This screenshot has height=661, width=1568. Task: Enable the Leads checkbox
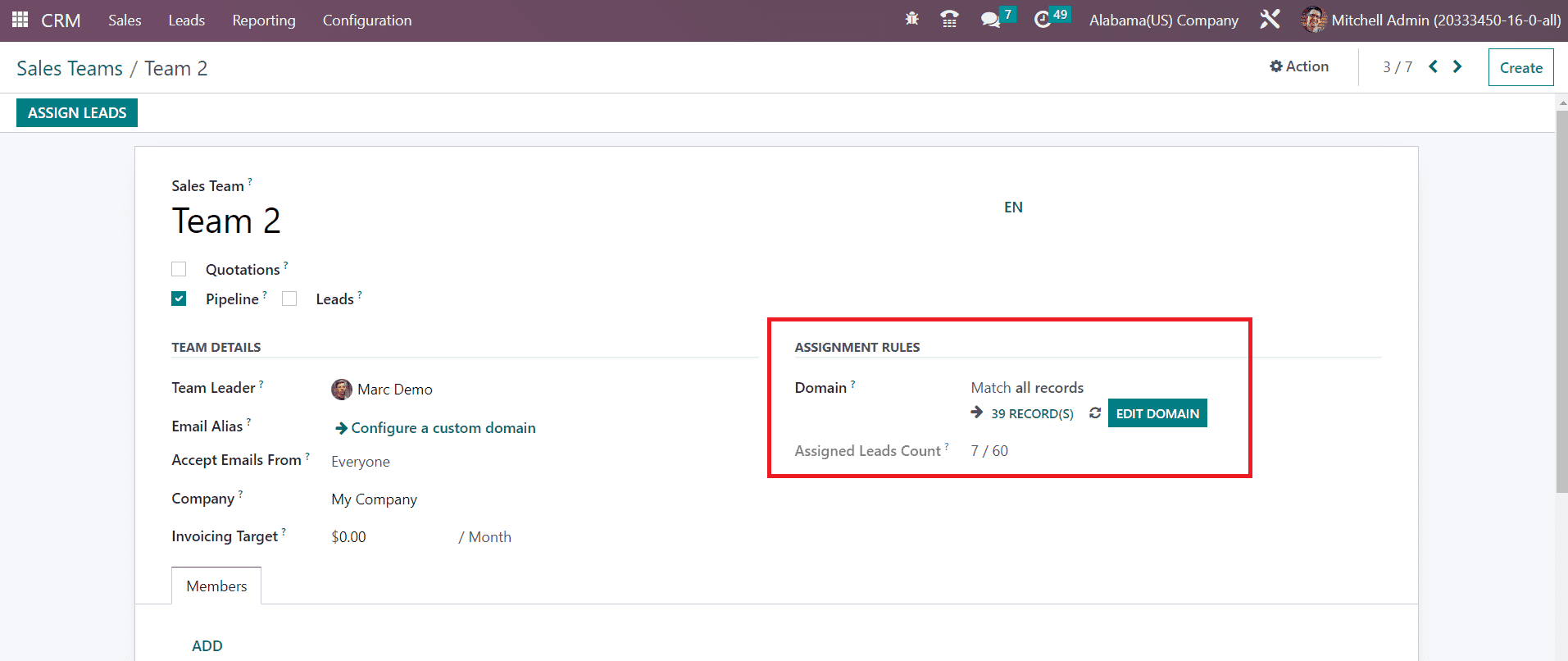coord(289,299)
